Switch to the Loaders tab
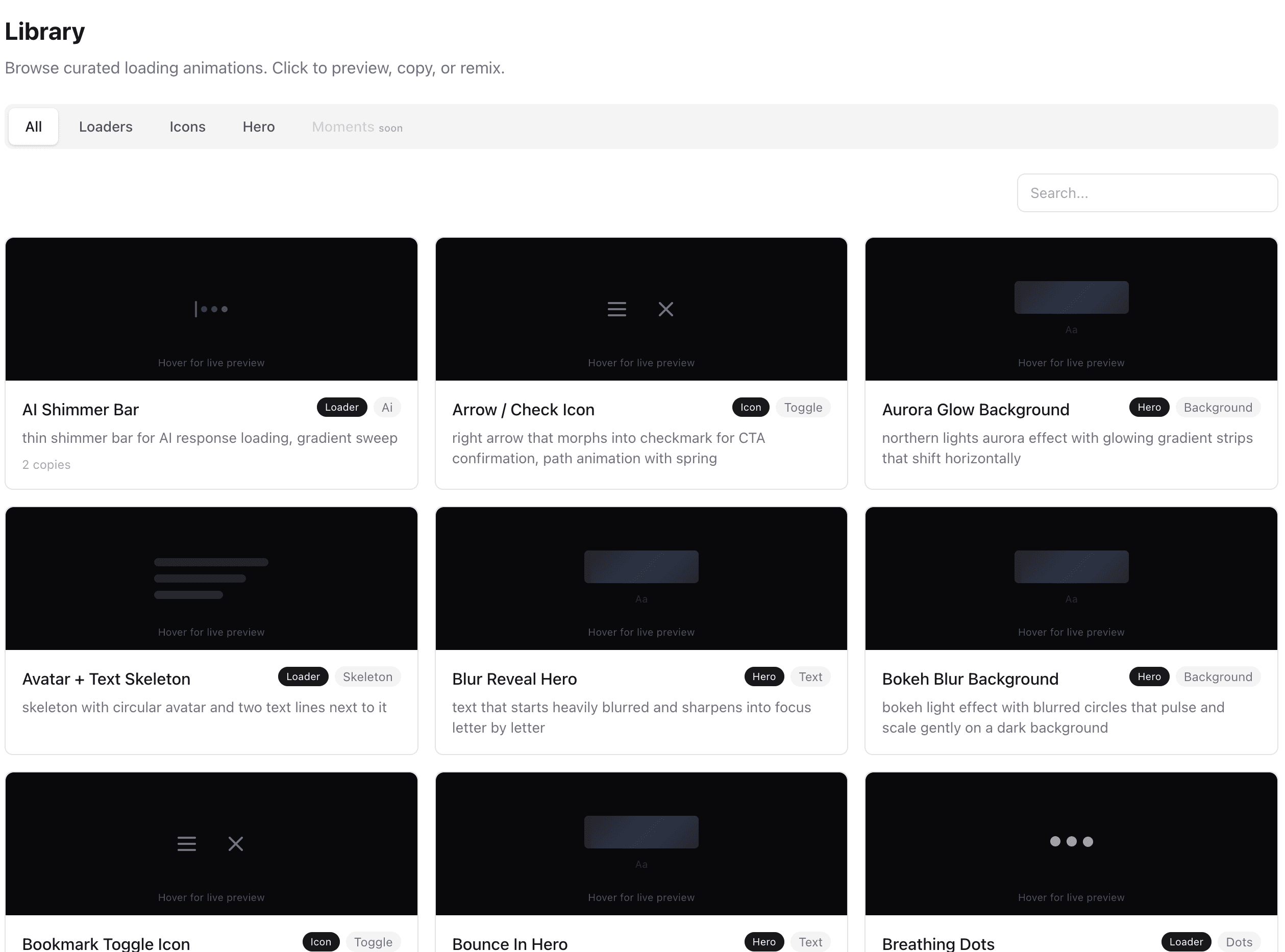The image size is (1285, 952). [106, 127]
